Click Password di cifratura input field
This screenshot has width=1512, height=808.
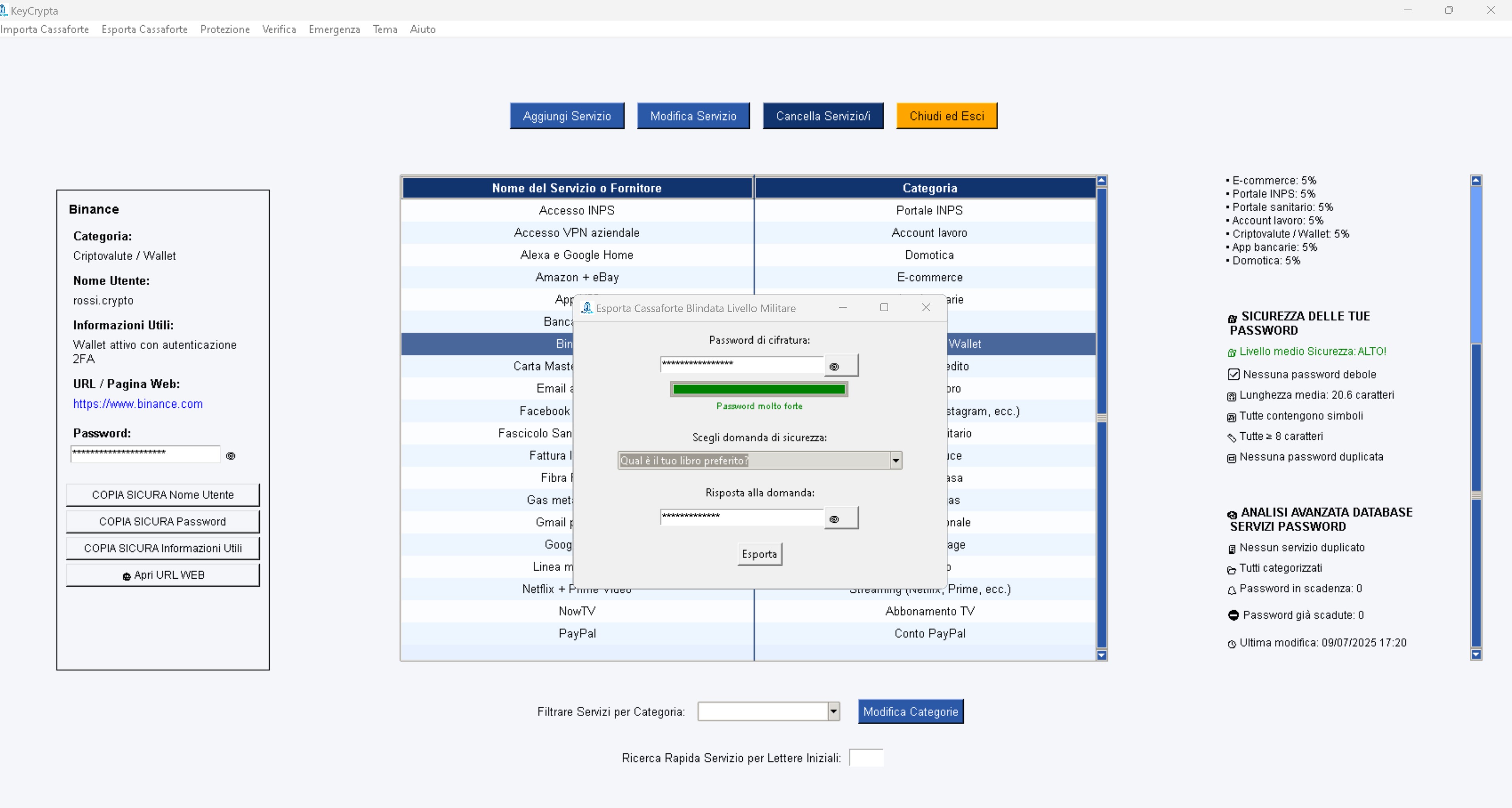coord(742,365)
